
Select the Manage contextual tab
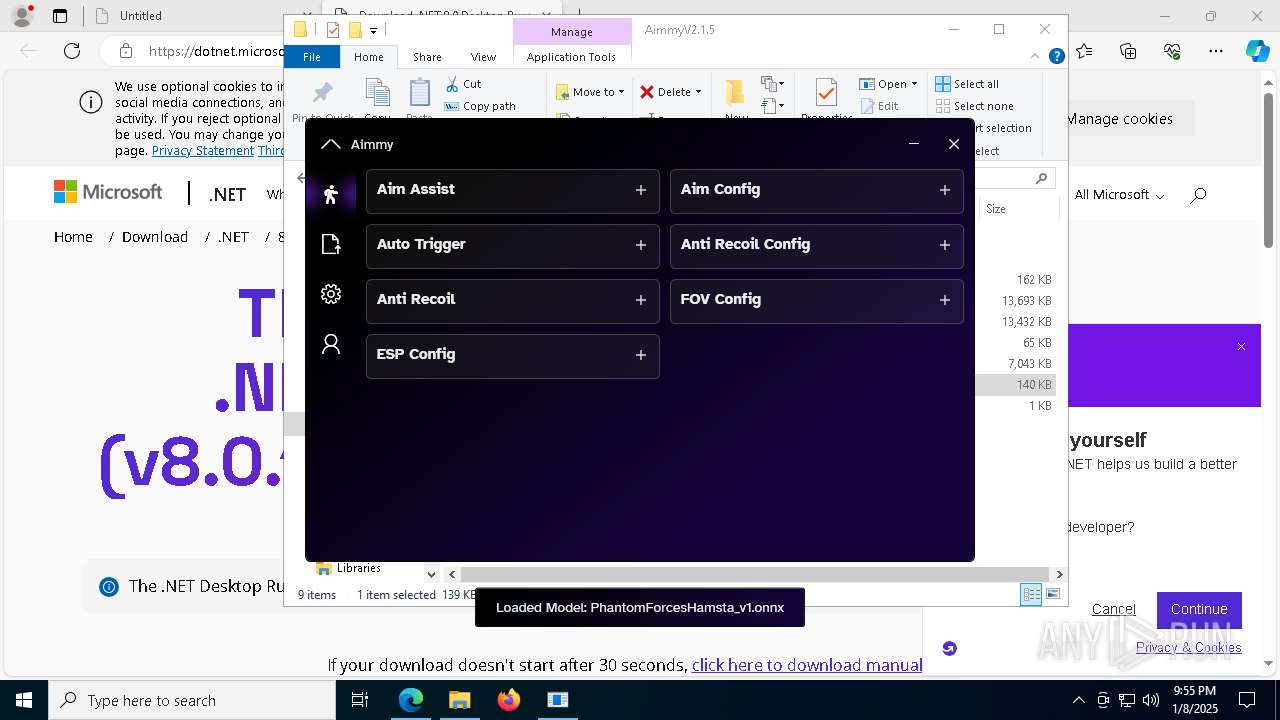[x=572, y=32]
